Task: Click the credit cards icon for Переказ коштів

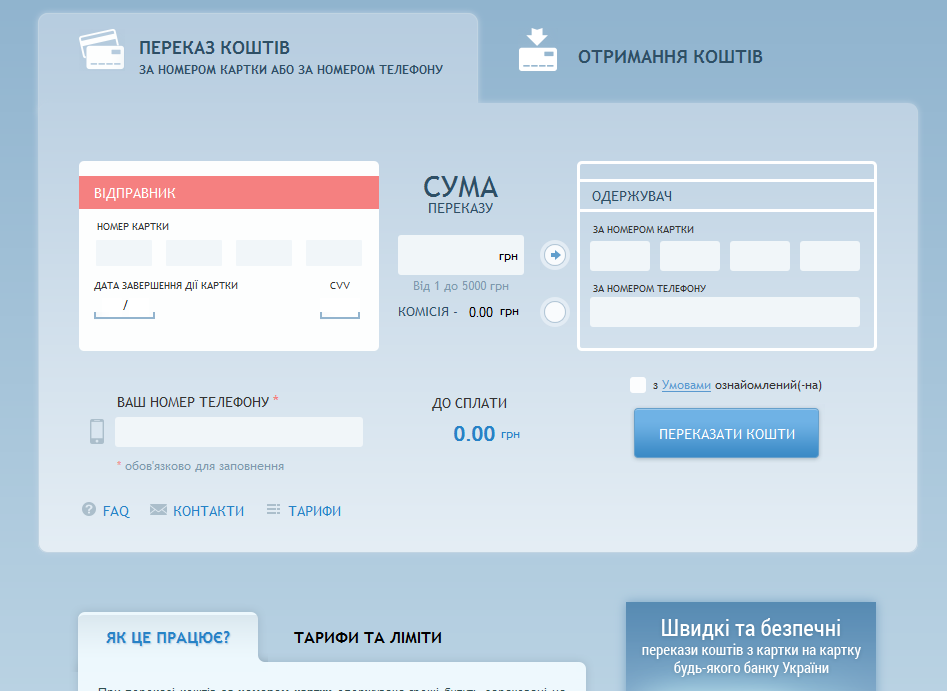Action: (x=103, y=50)
